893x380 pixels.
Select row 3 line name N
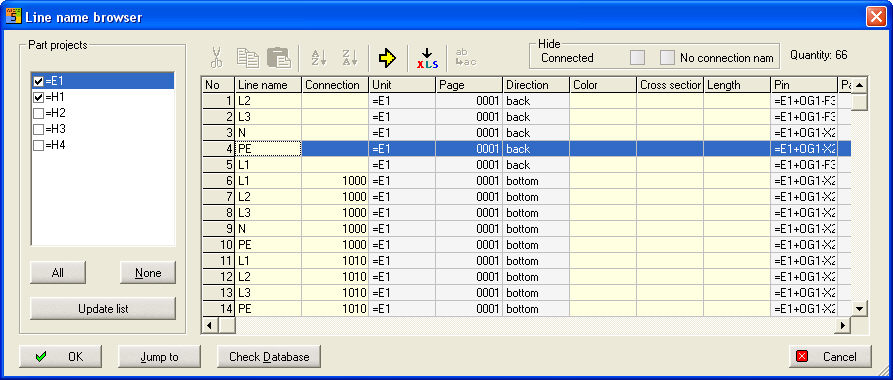[x=268, y=133]
